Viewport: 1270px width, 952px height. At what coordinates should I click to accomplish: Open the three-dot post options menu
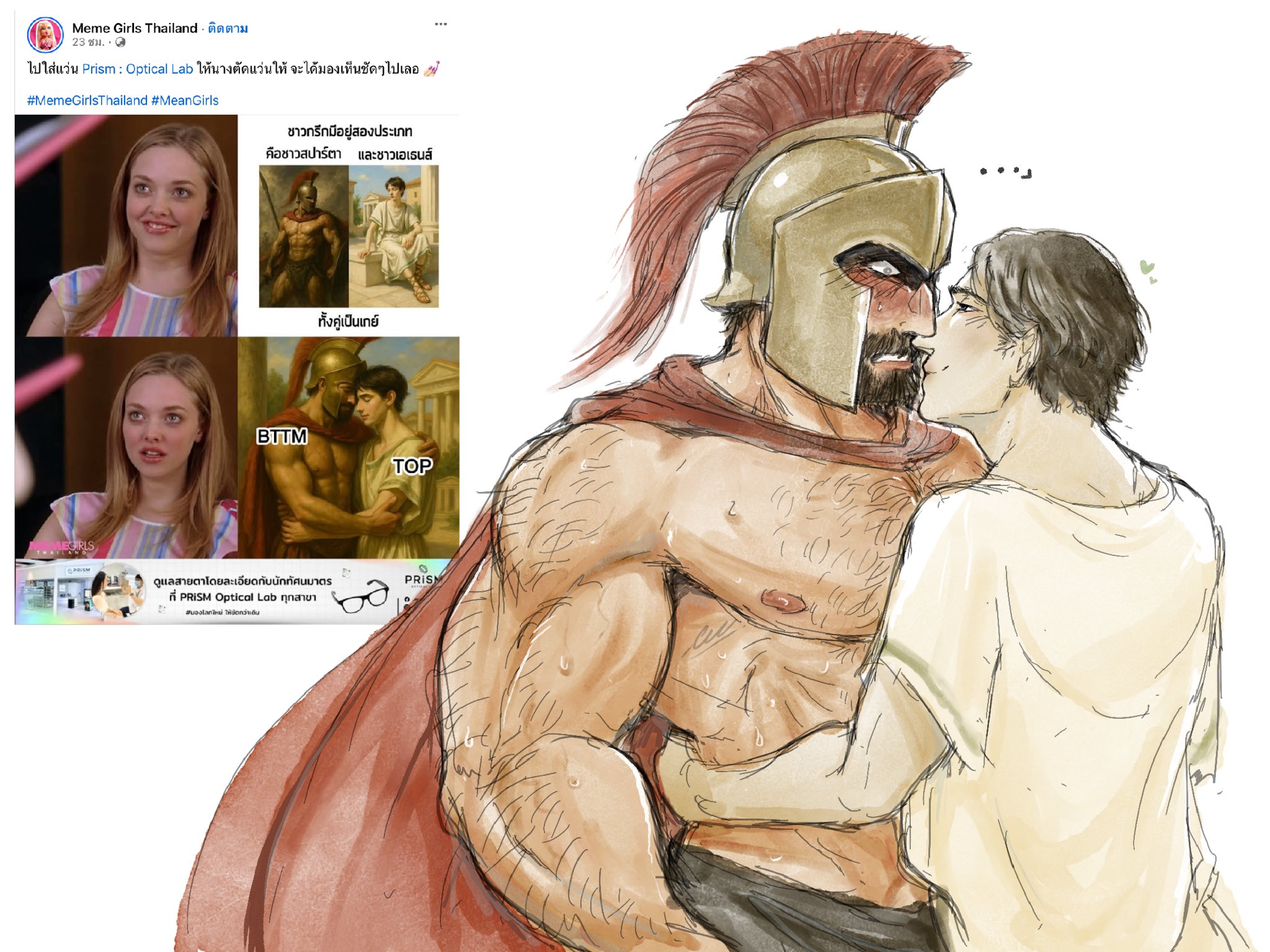tap(441, 24)
